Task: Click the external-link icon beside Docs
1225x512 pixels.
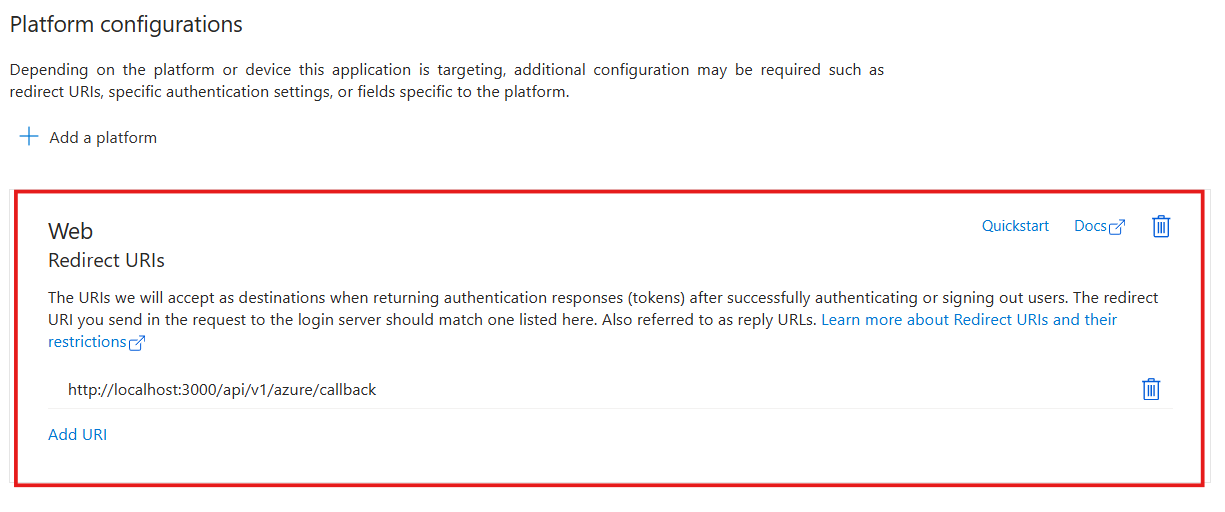Action: [x=1117, y=227]
